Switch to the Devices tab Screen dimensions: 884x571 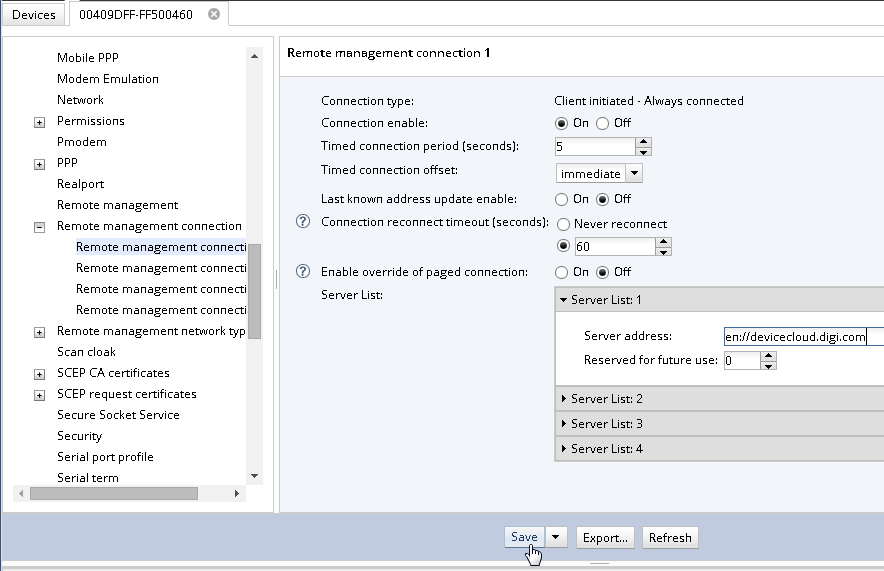click(34, 15)
